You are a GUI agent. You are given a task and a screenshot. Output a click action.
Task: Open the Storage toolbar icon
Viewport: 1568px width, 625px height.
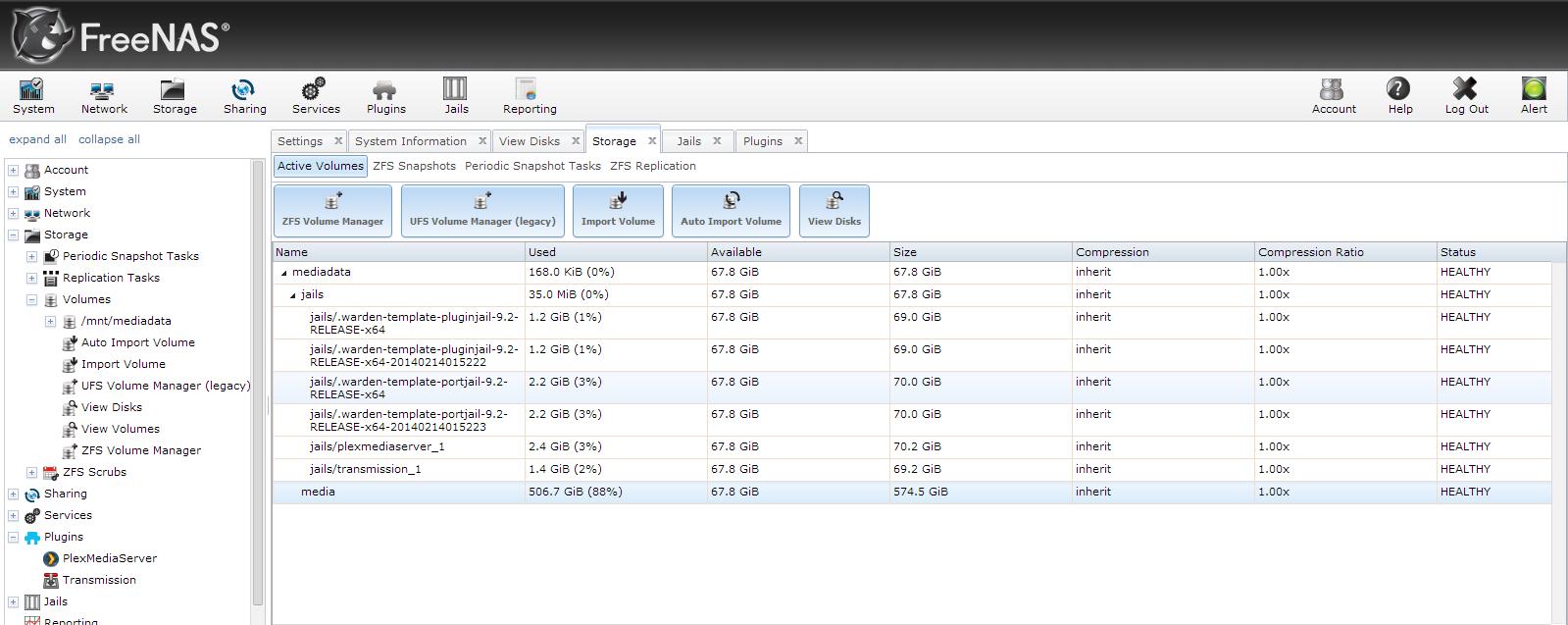tap(175, 96)
